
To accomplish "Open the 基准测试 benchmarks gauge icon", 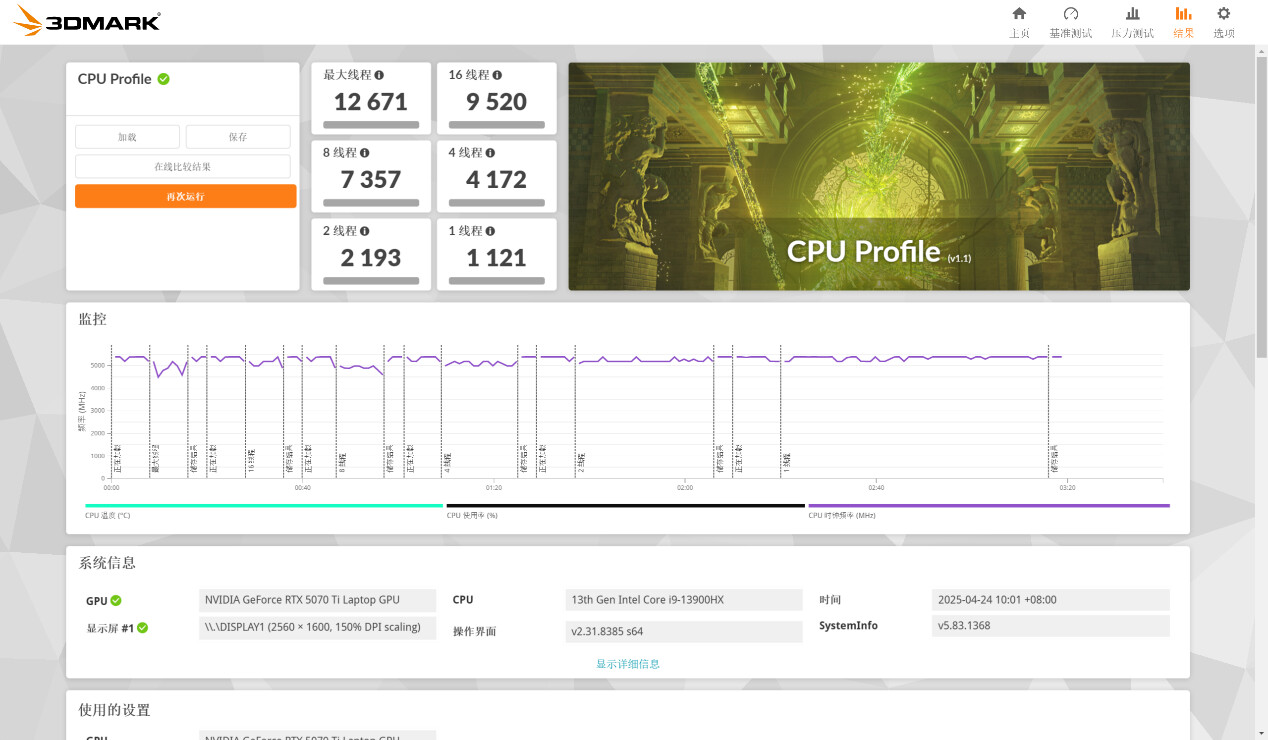I will tap(1071, 14).
